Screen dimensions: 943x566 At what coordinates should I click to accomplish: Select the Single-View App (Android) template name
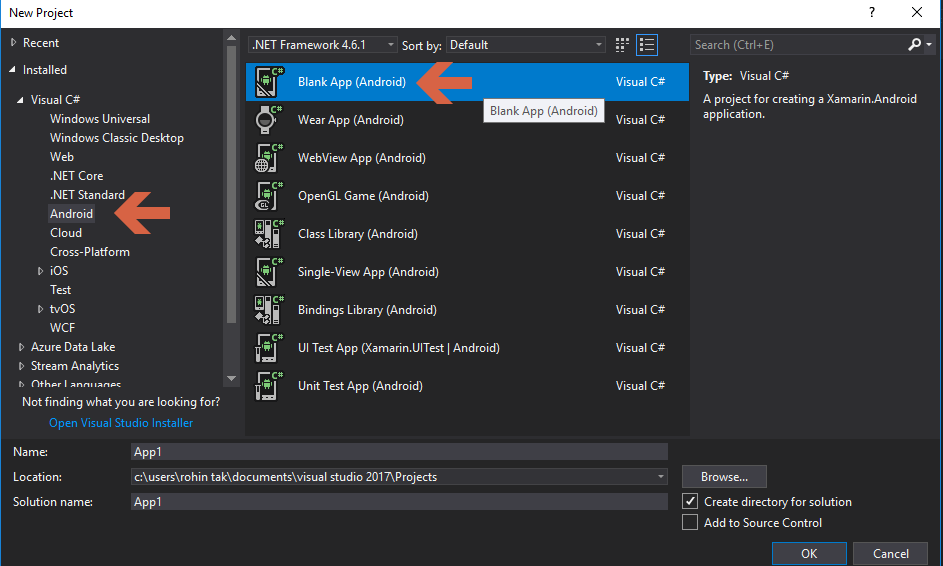[368, 272]
